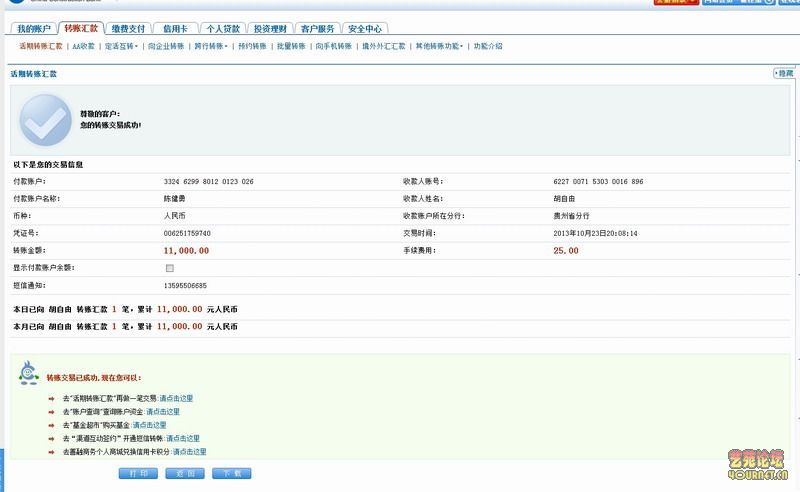
Task: Expand the 定活互转 submenu
Action: coord(120,46)
